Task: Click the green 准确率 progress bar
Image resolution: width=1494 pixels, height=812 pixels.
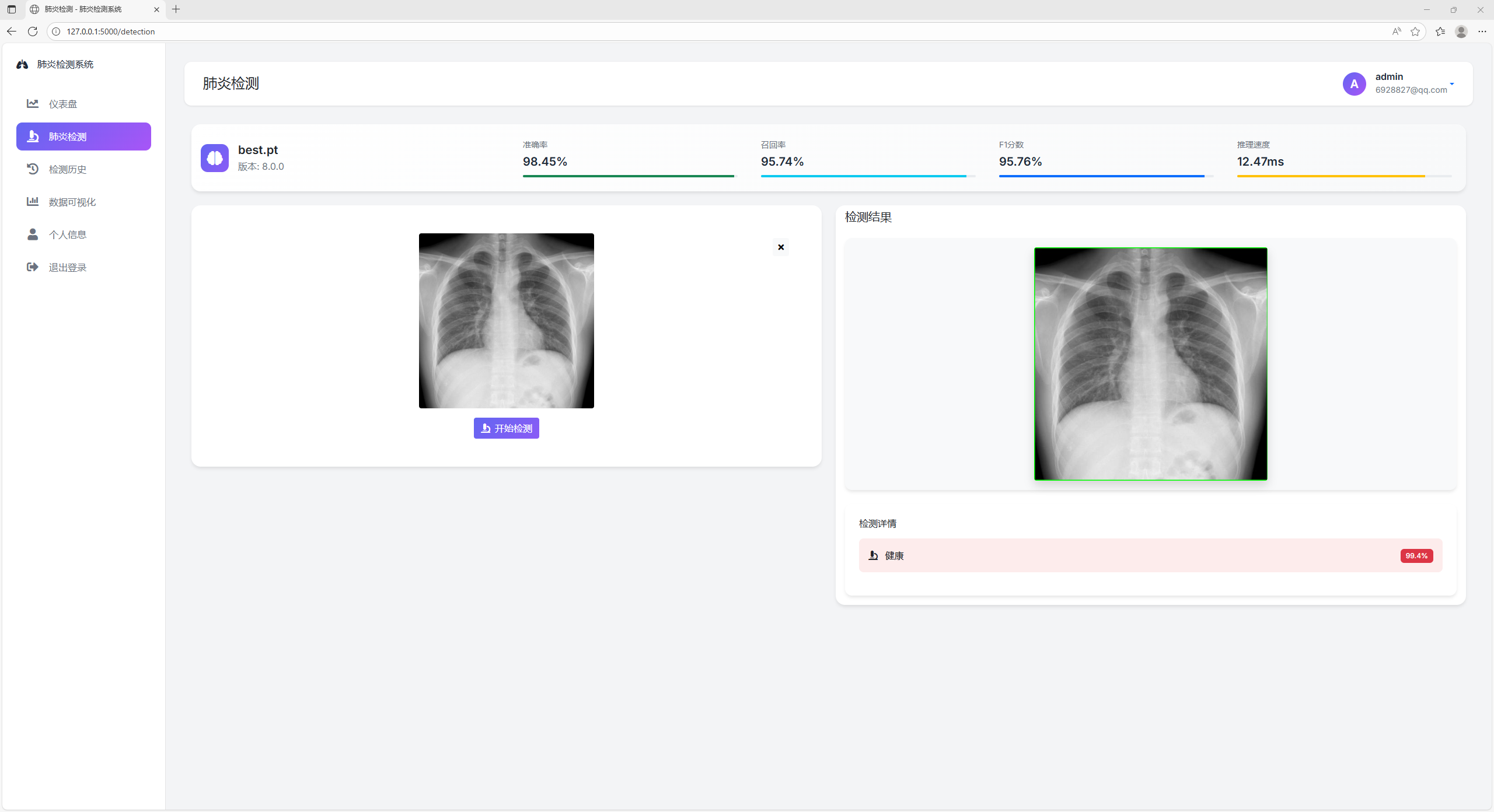Action: (x=628, y=176)
